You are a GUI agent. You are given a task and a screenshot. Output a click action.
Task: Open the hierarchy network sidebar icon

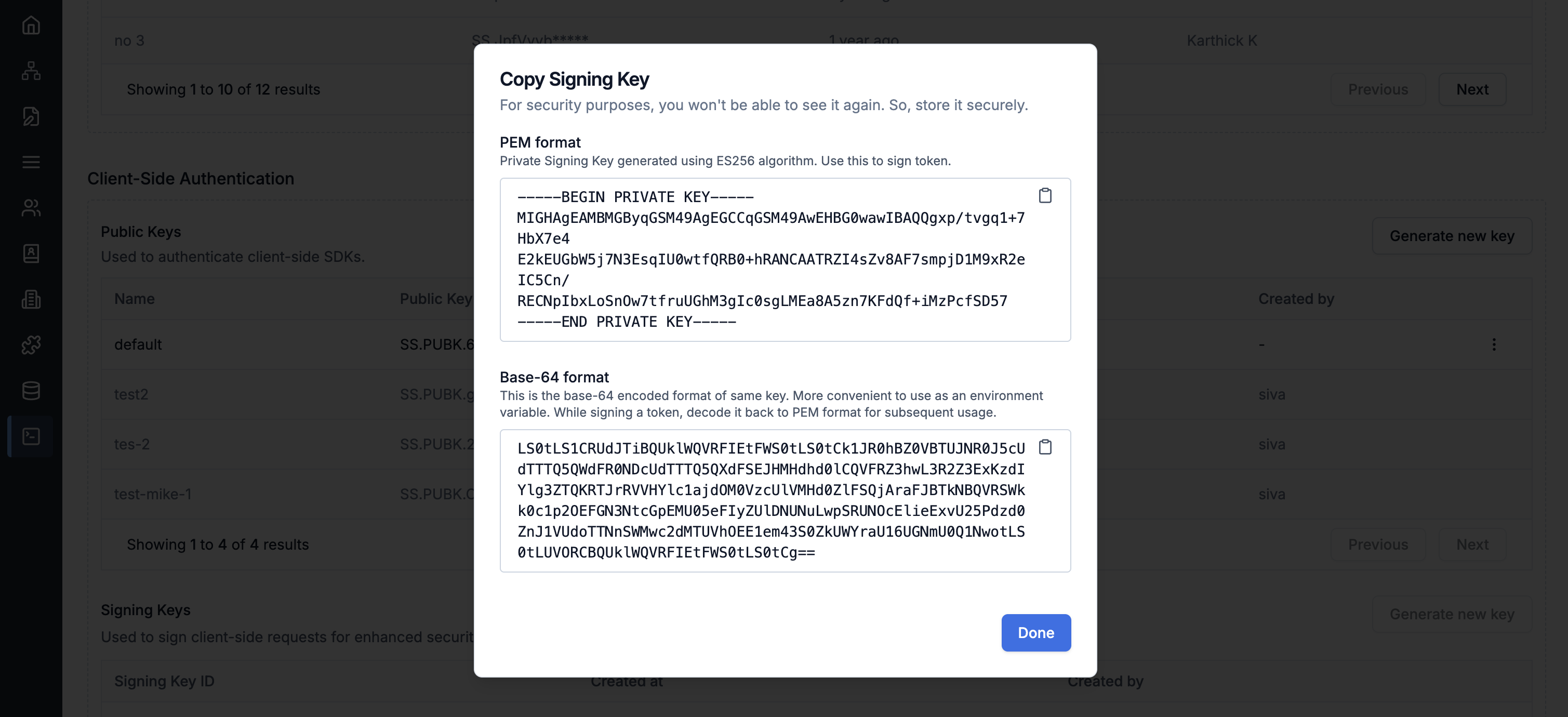click(x=31, y=71)
